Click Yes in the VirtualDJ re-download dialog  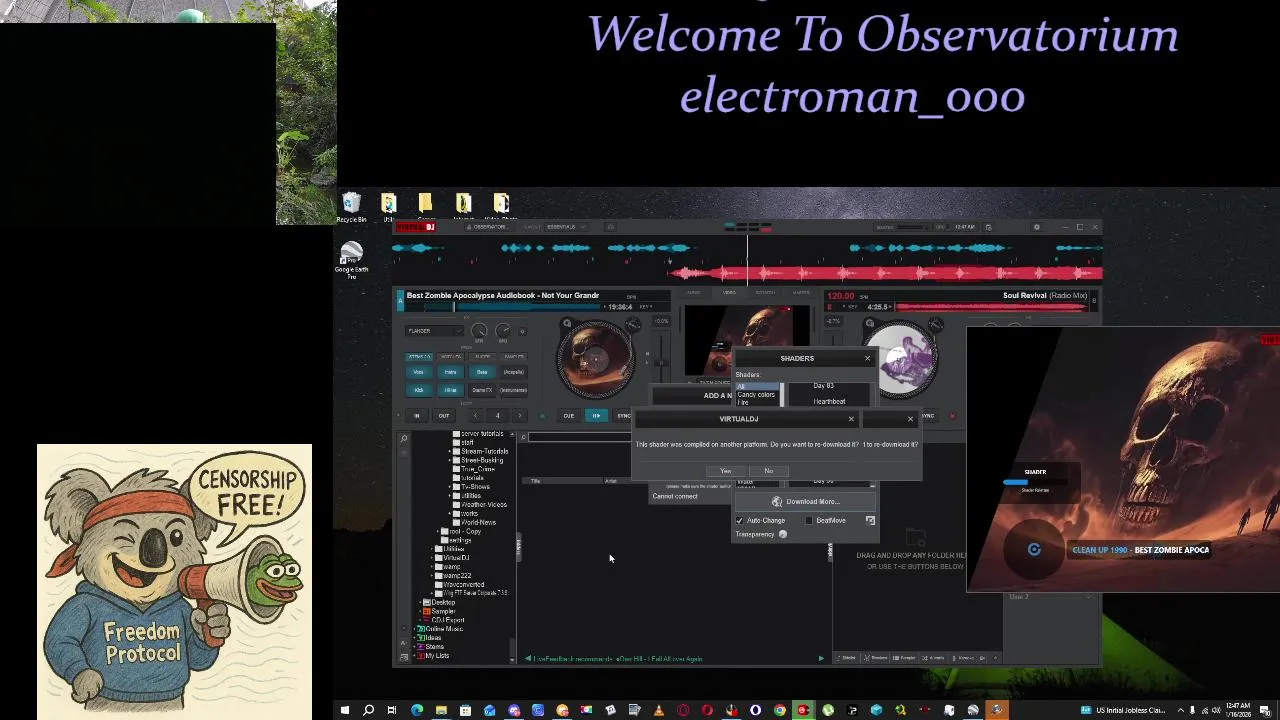(x=726, y=471)
